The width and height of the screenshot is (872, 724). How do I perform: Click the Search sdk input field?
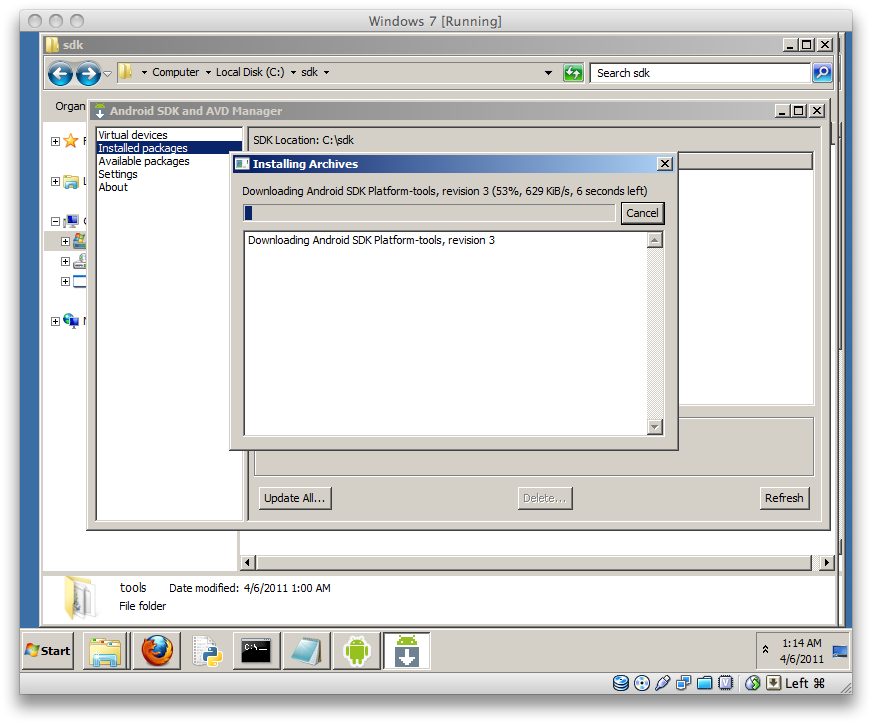click(700, 73)
